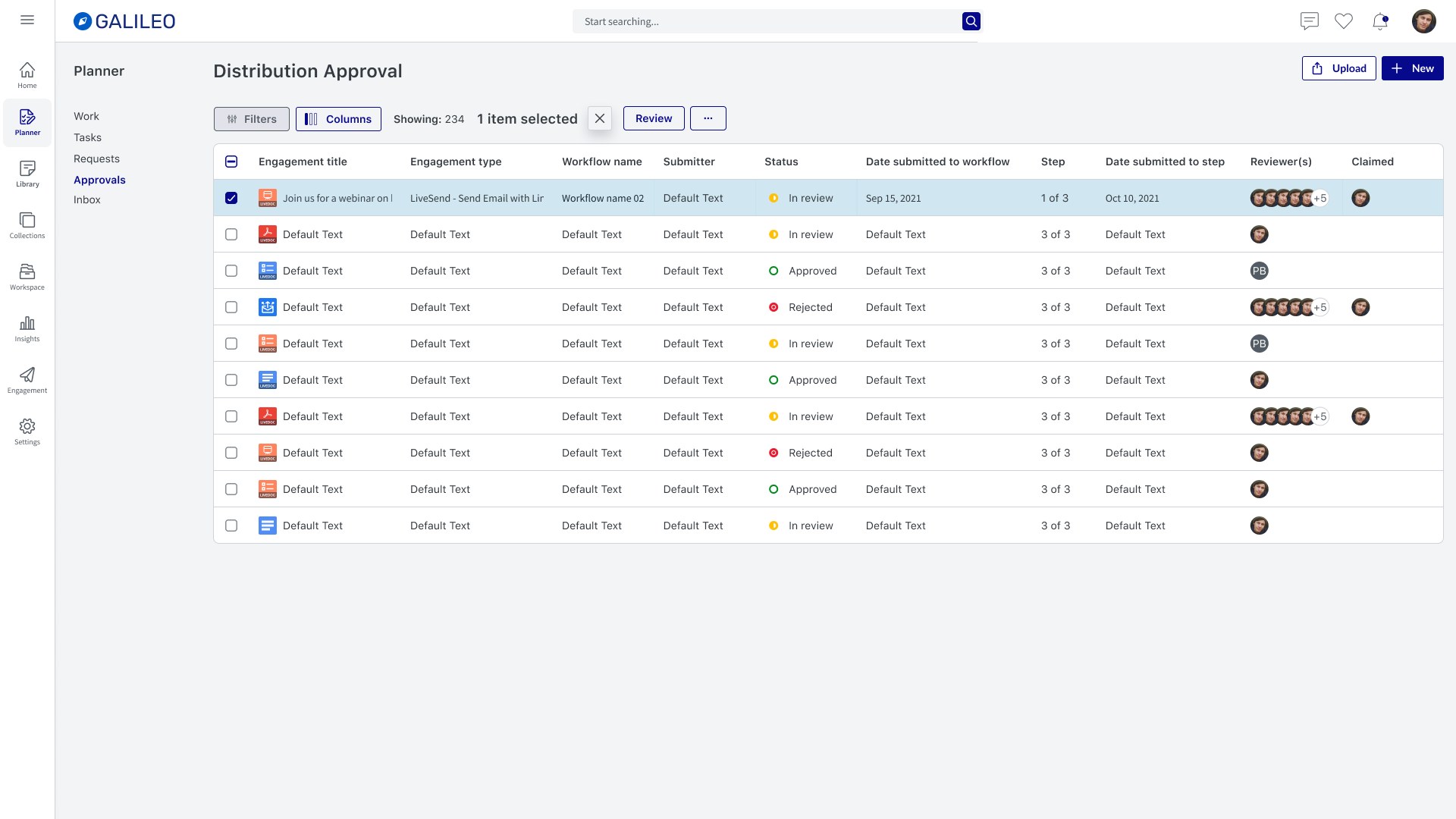Open Settings gear in the sidebar
The image size is (1456, 819).
pyautogui.click(x=27, y=431)
